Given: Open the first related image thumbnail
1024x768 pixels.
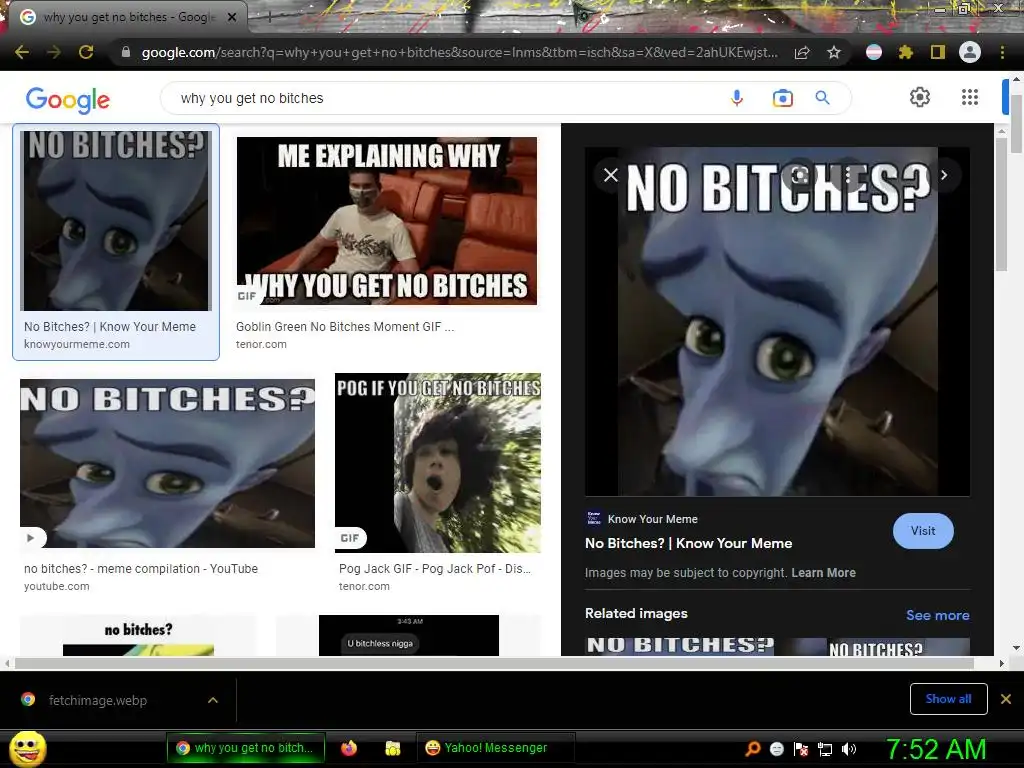Looking at the screenshot, I should 680,647.
